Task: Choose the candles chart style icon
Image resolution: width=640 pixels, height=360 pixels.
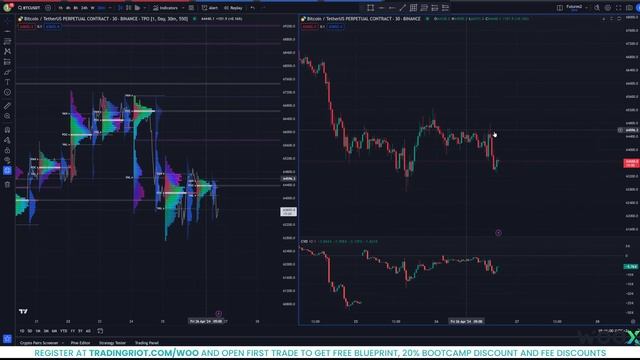Action: point(129,8)
